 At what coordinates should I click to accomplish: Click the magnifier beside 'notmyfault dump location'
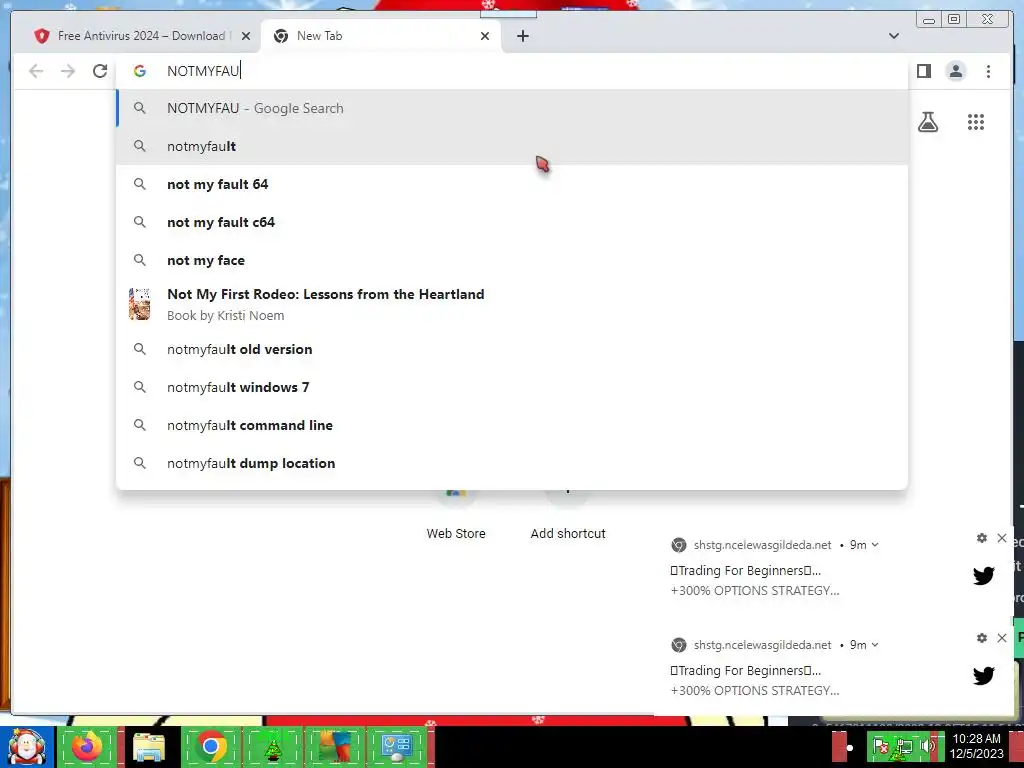139,463
